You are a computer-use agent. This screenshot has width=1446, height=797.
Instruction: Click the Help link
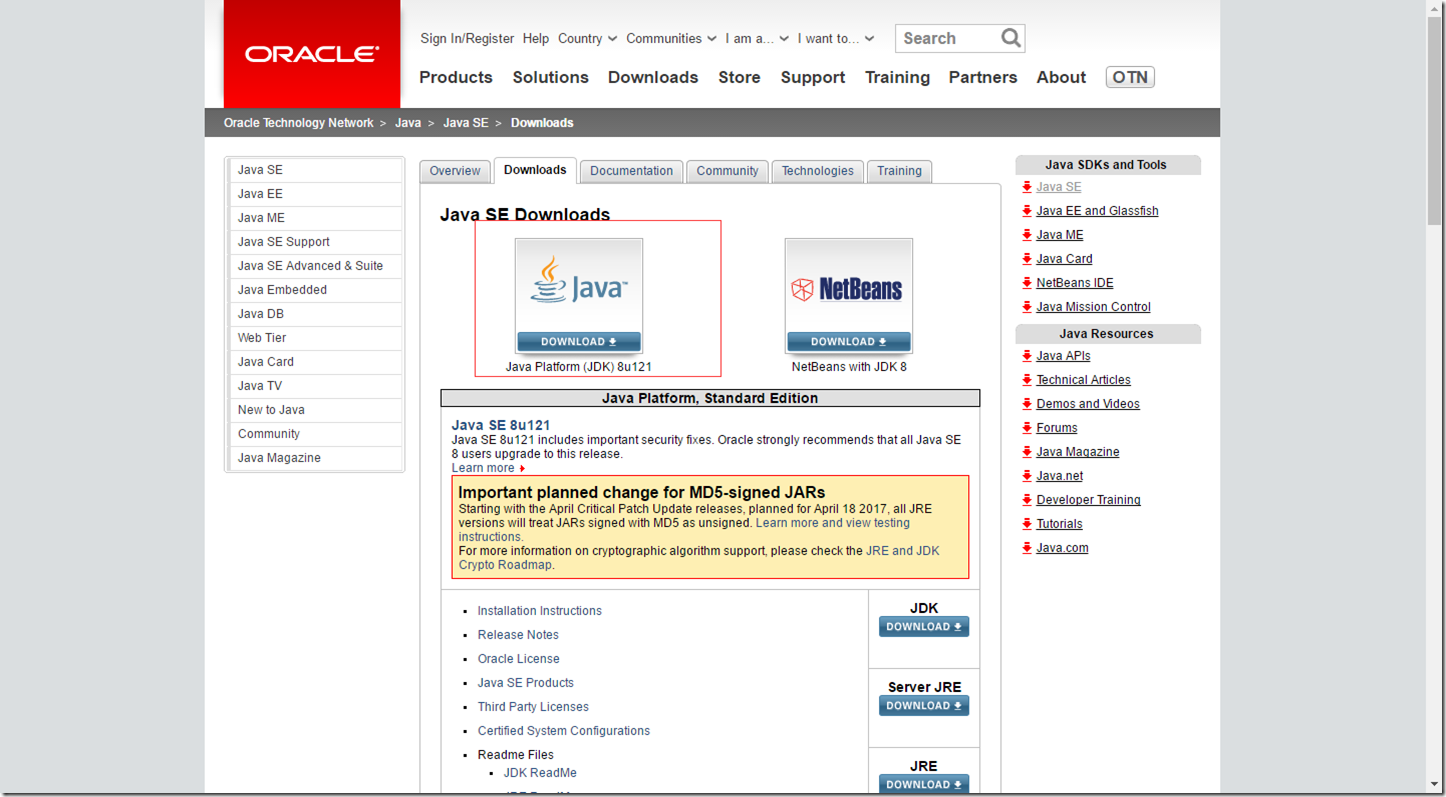[x=536, y=38]
